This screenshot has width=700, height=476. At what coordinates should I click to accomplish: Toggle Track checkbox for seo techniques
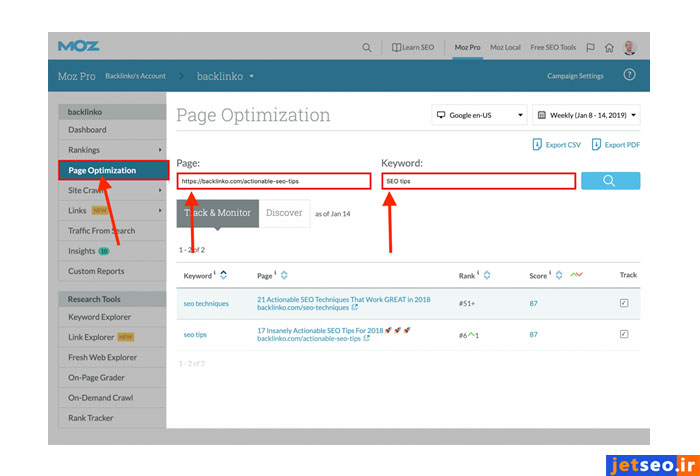[624, 303]
